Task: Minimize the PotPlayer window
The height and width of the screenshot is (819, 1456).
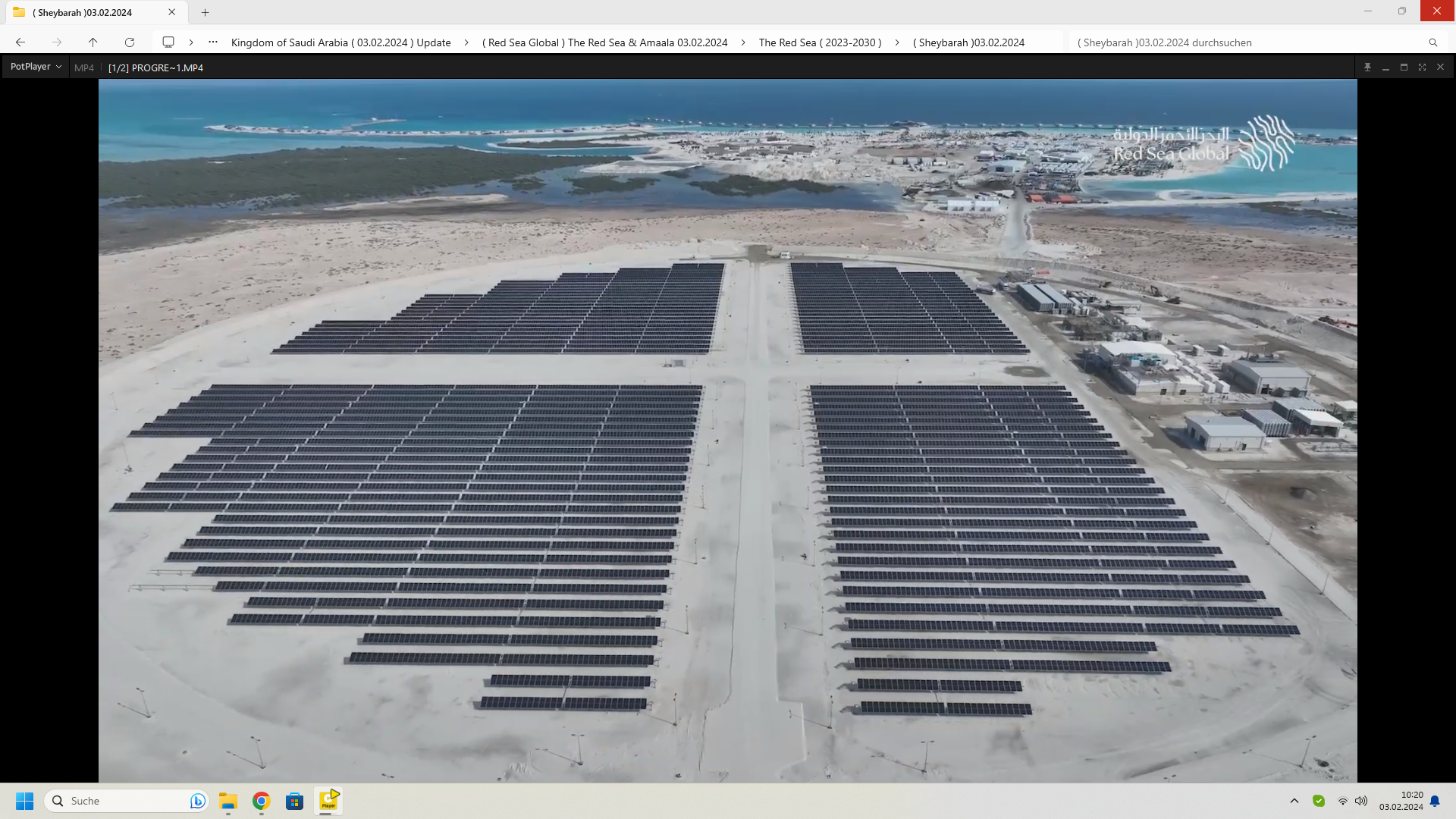Action: [x=1385, y=67]
